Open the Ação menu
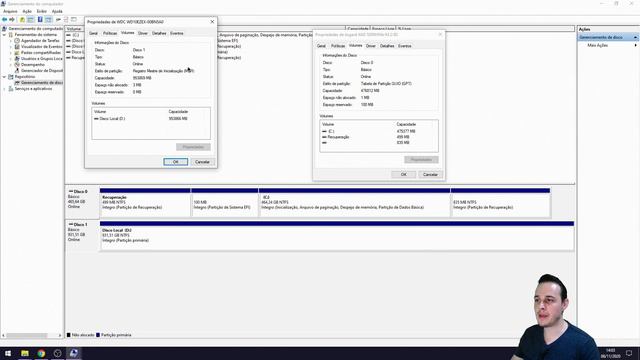Viewport: 640px width, 360px height. 27,11
